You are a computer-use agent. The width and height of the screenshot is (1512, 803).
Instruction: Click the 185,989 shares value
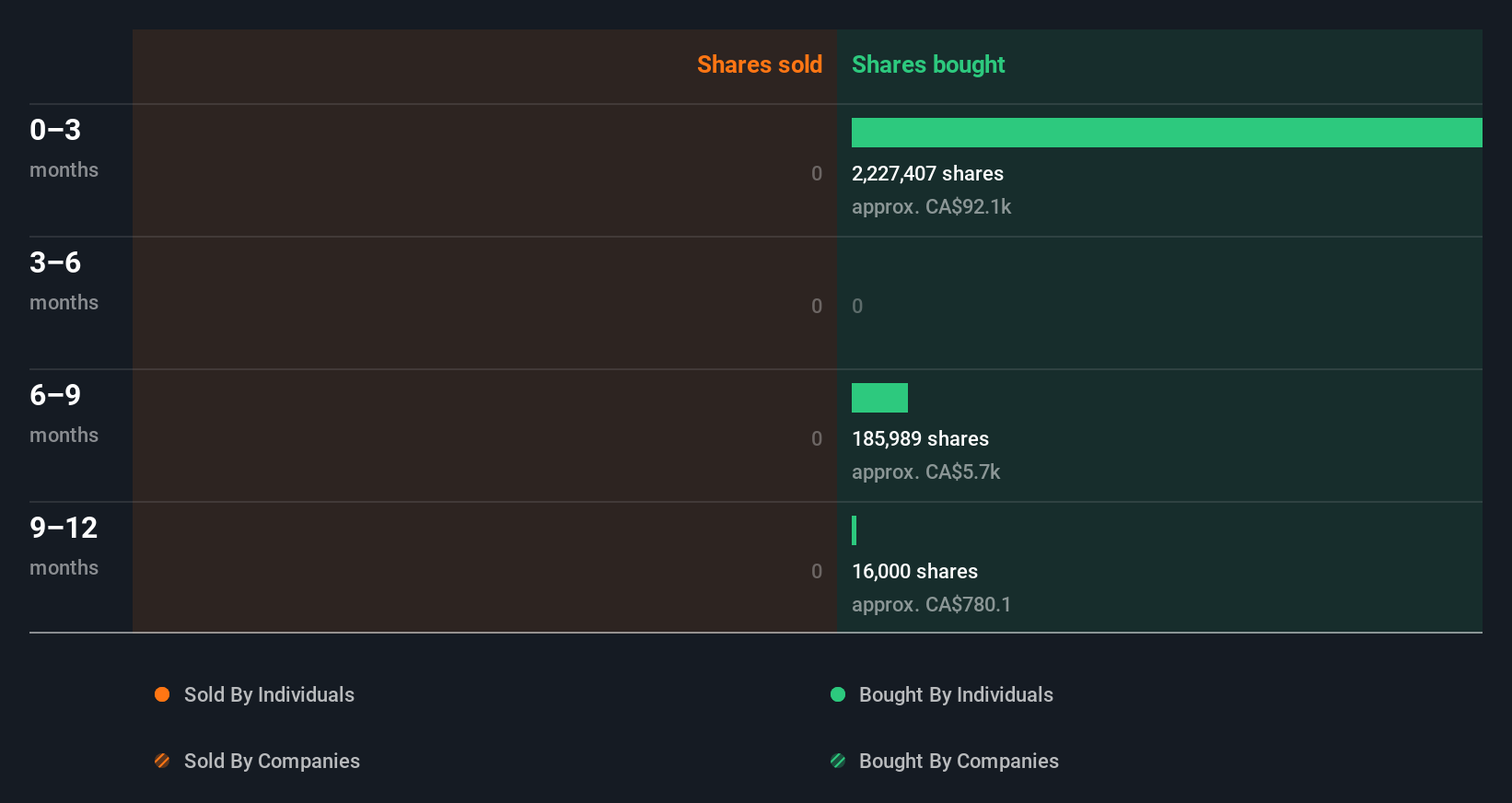pos(920,439)
